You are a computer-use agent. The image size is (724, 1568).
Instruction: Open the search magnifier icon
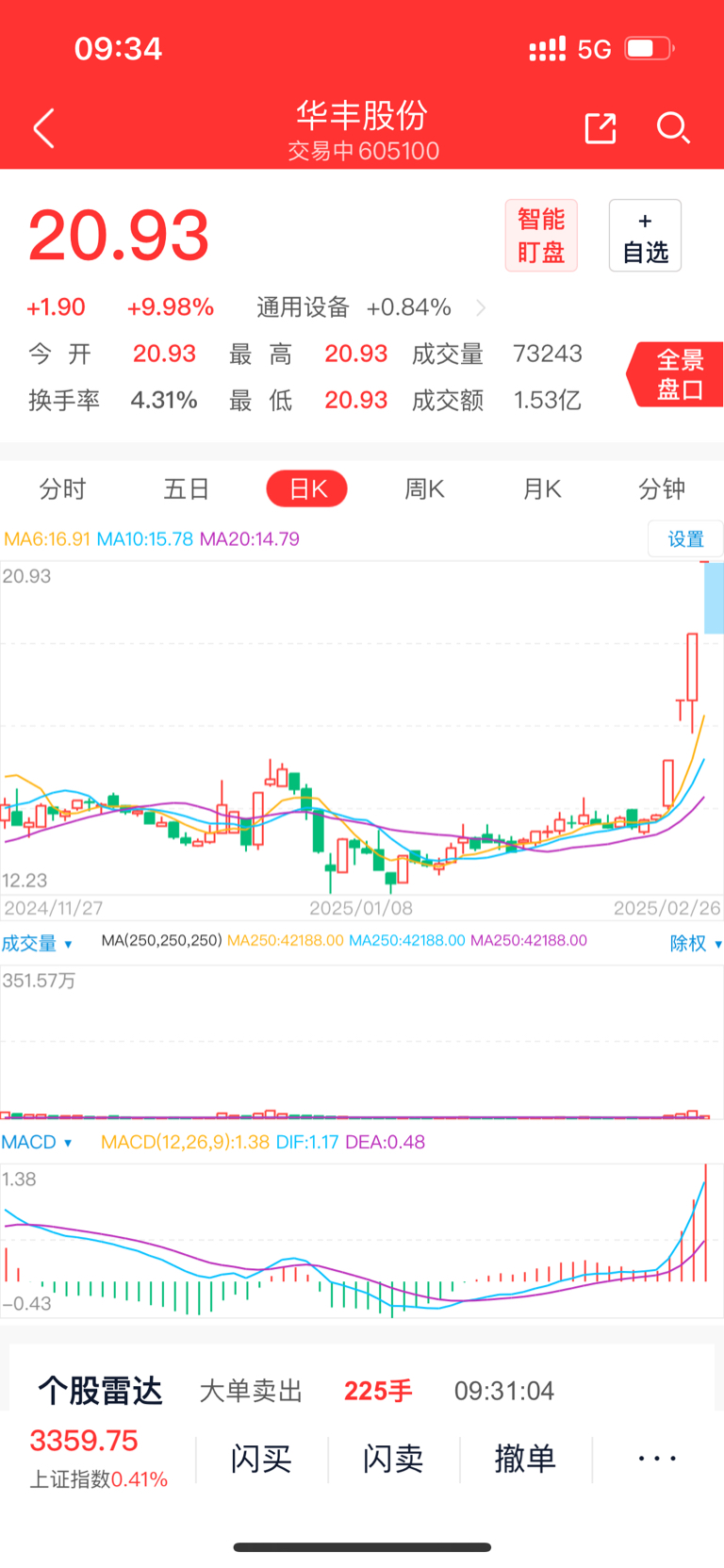[x=673, y=128]
